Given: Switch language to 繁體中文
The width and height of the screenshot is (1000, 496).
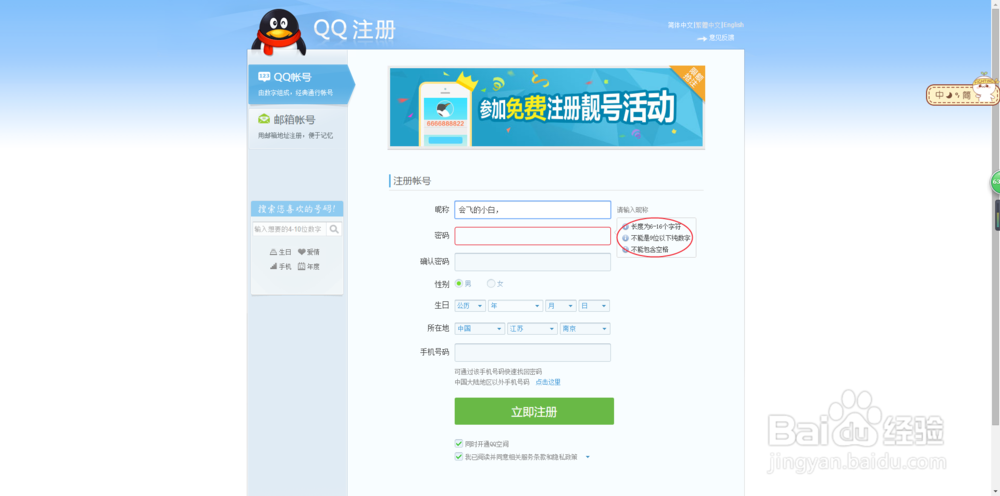Looking at the screenshot, I should point(709,25).
